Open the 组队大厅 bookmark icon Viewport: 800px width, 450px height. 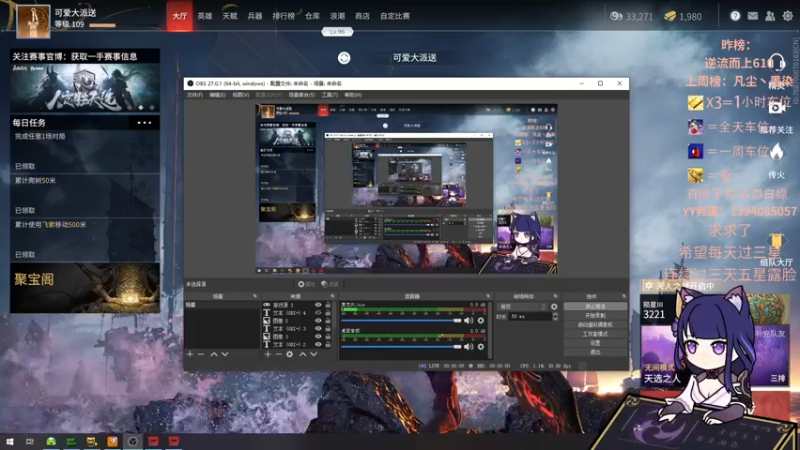(776, 240)
